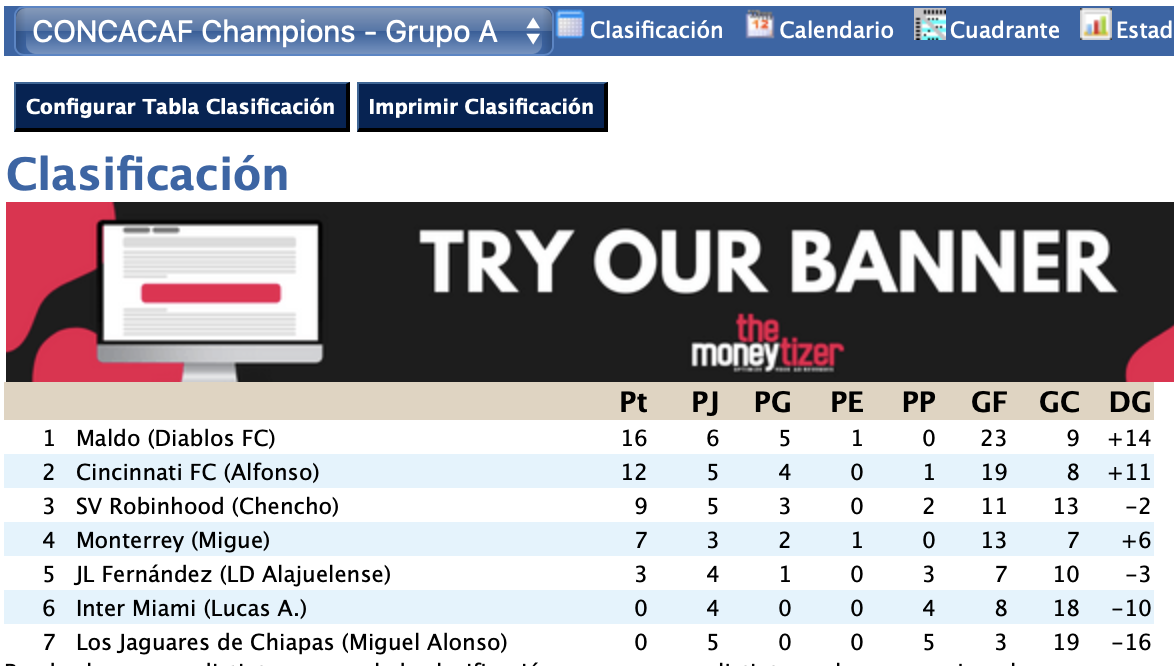Click the Clasificación table icon

coord(569,26)
